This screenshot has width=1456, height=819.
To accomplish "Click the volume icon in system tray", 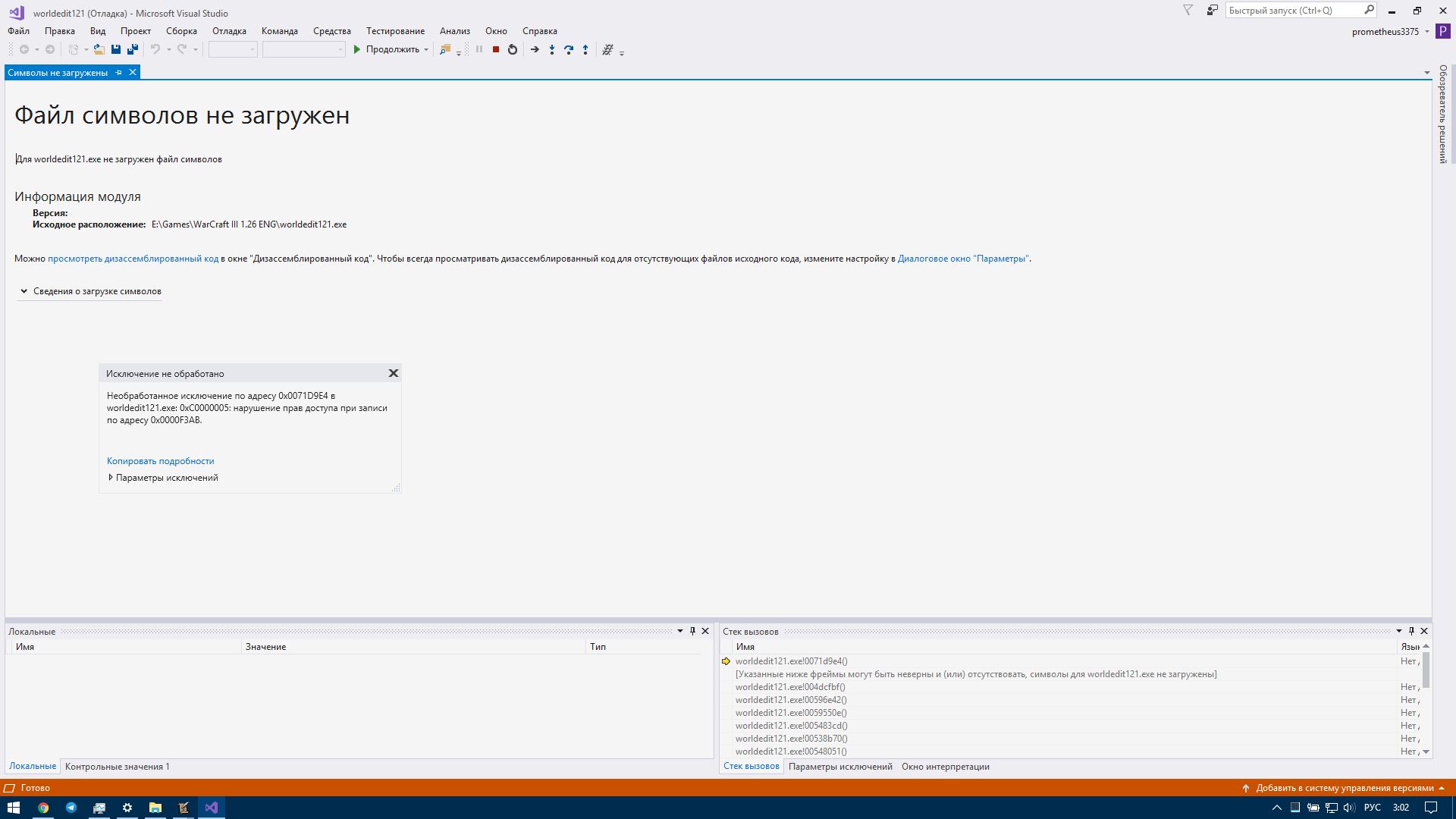I will (1349, 808).
